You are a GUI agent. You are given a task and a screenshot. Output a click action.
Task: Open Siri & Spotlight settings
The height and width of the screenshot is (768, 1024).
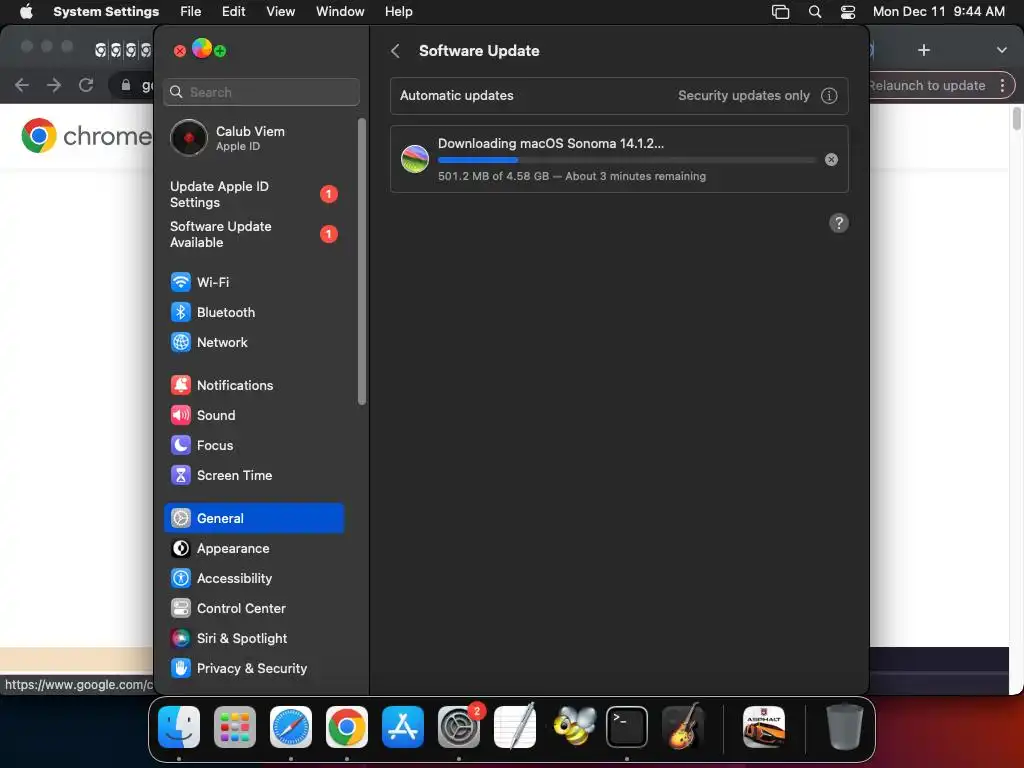253,639
